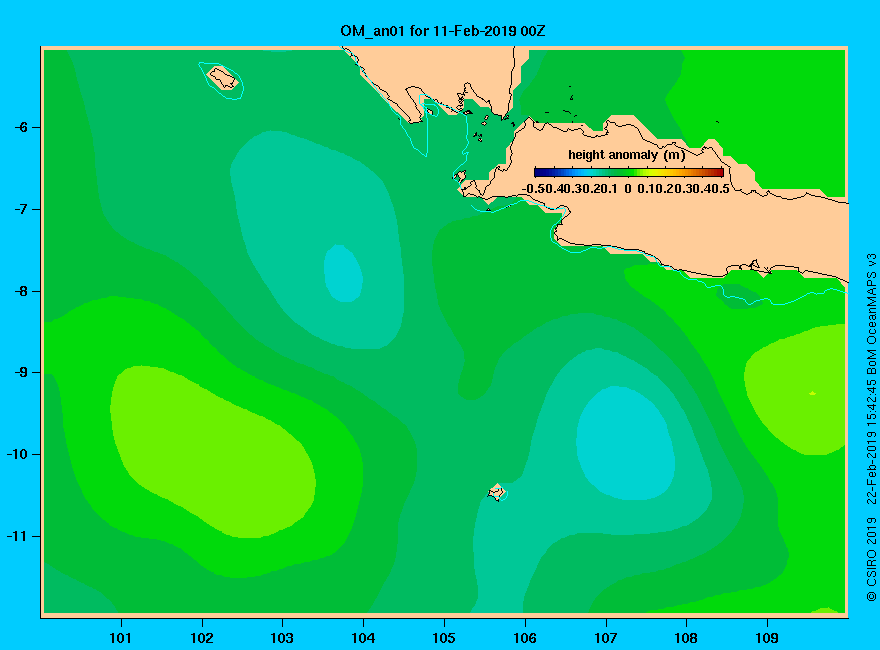Click the longitude label "103"
Image resolution: width=880 pixels, height=650 pixels.
click(282, 638)
